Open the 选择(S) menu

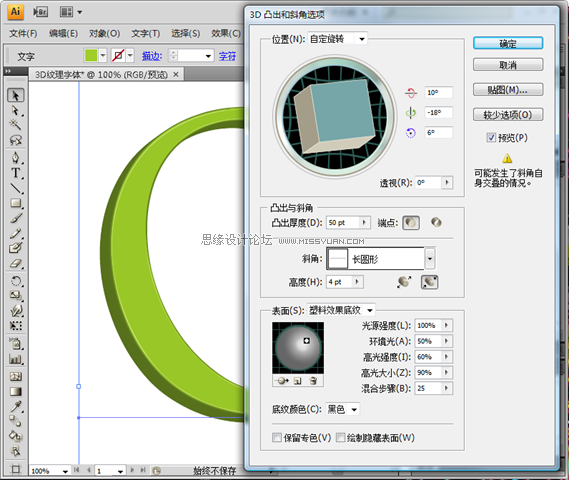(185, 33)
